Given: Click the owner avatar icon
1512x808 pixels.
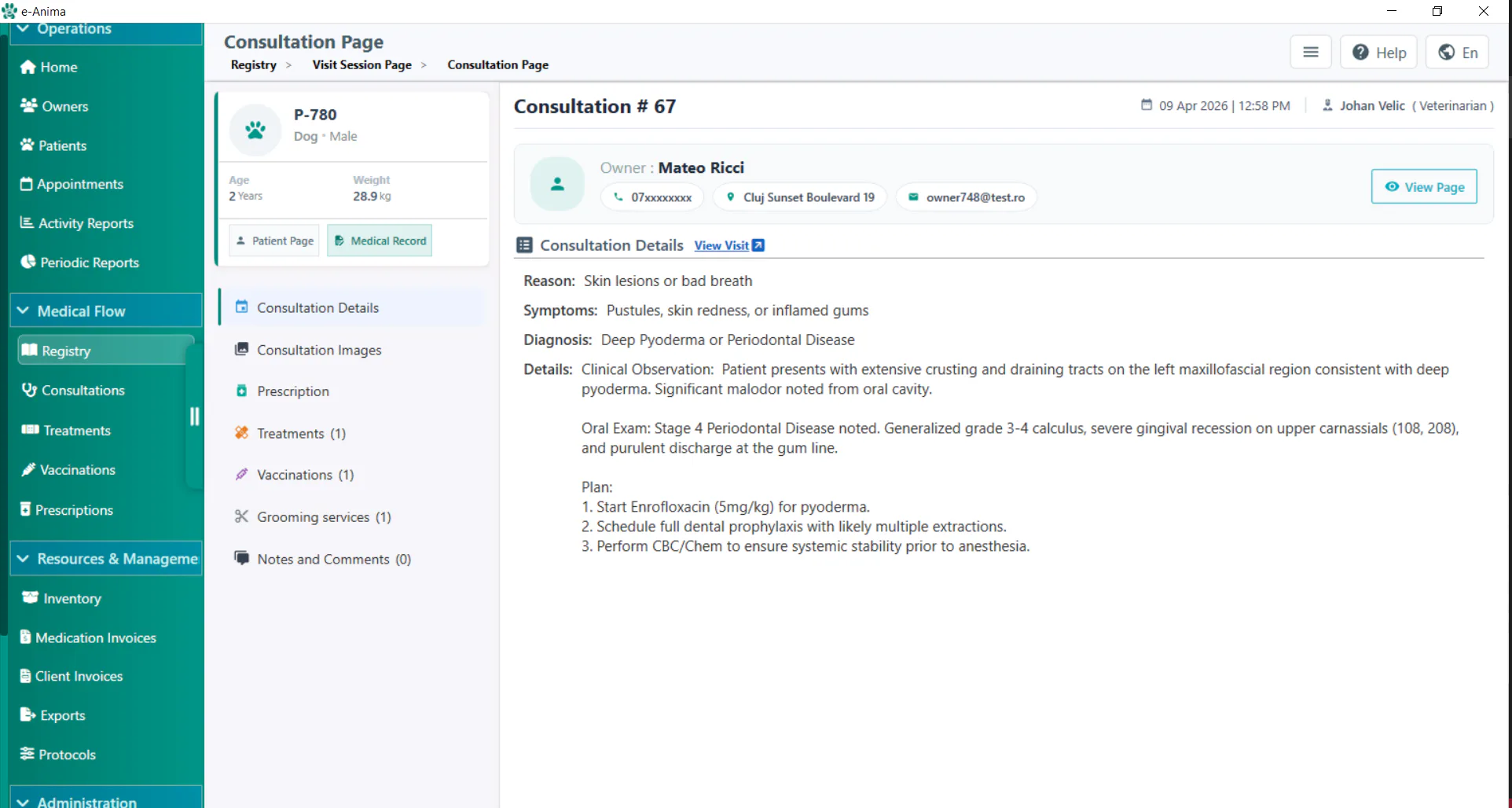Looking at the screenshot, I should tap(557, 184).
